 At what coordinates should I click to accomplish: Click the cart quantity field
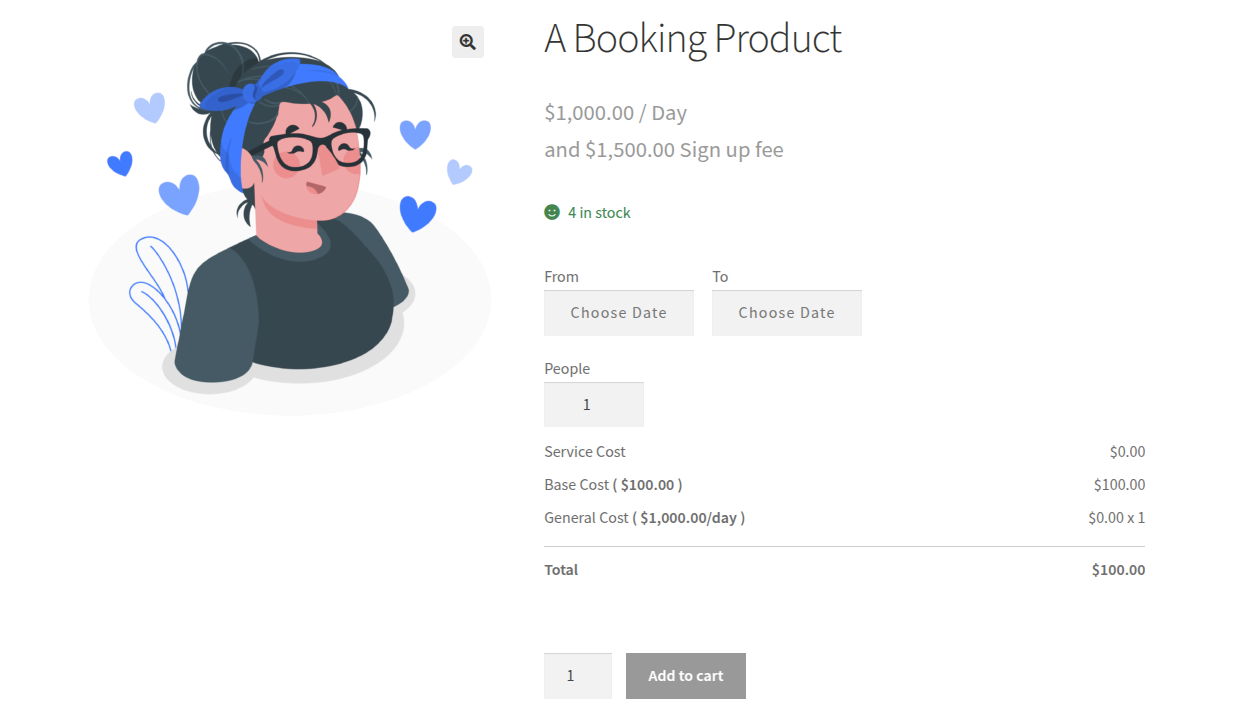578,676
